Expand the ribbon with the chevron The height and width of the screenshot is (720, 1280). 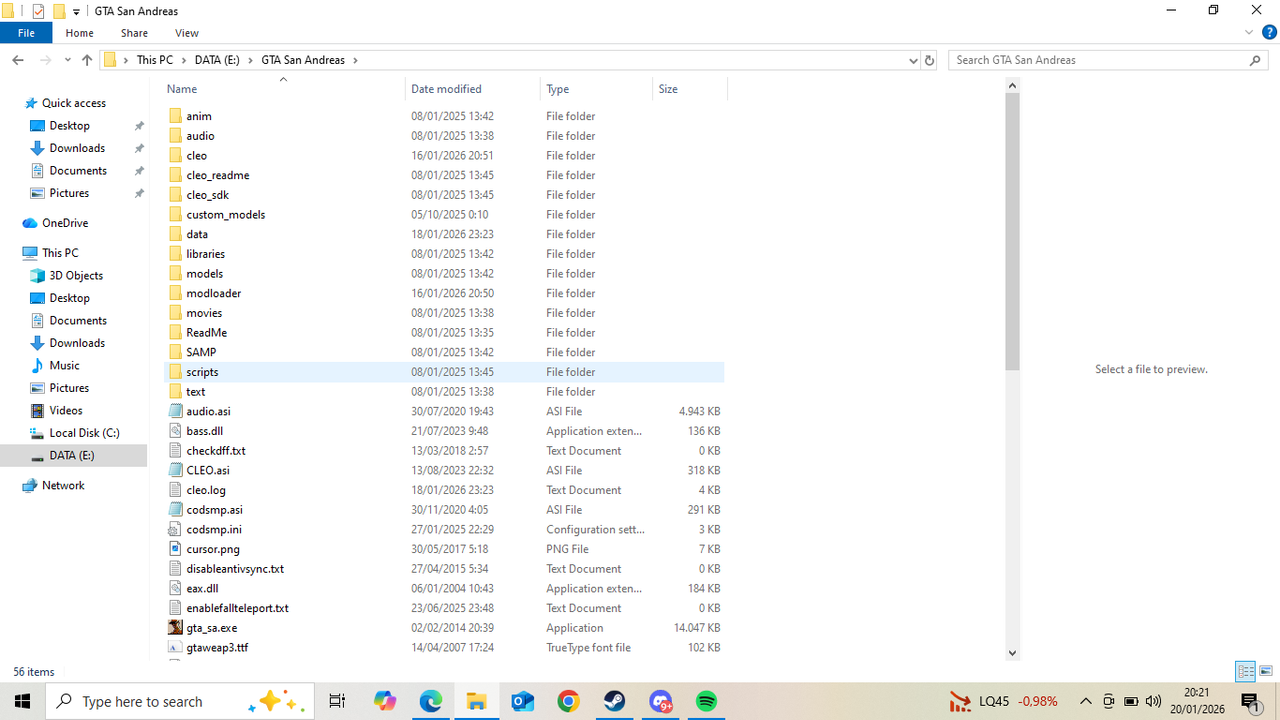(x=1248, y=33)
